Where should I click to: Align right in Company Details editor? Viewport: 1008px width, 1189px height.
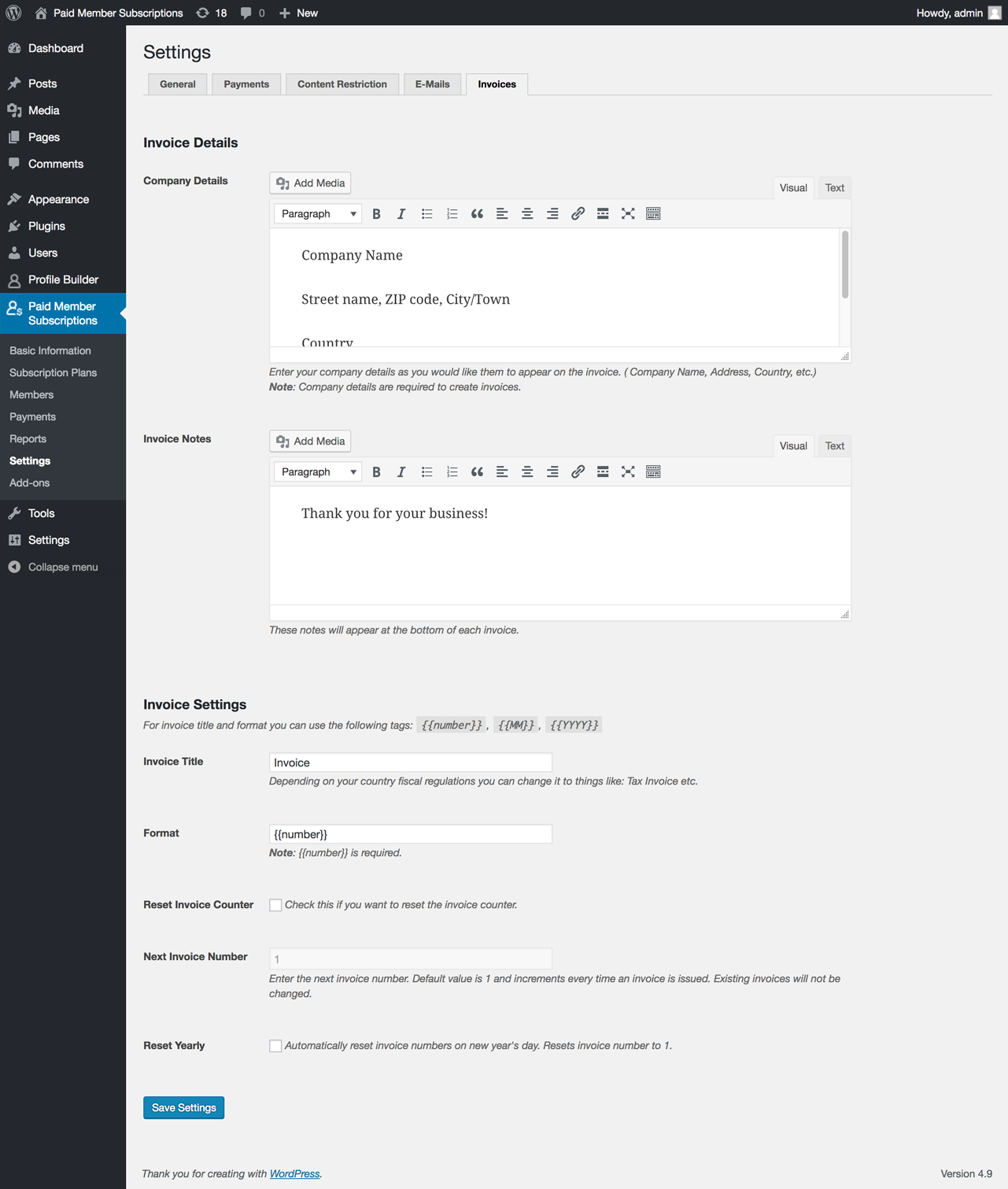click(x=552, y=214)
